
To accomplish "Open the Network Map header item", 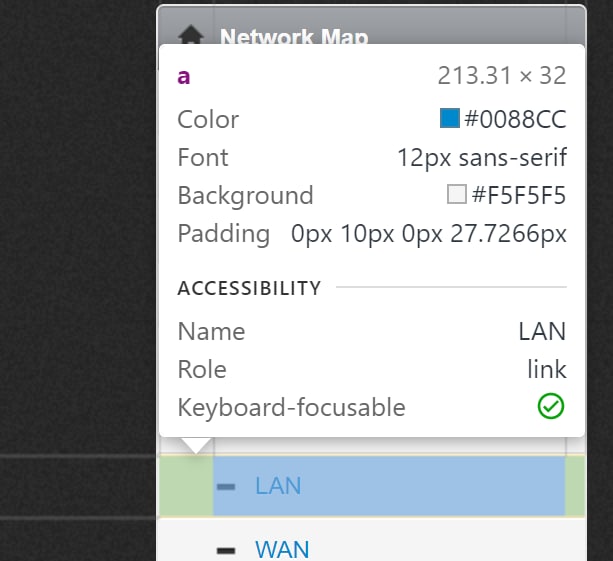I will (x=294, y=38).
